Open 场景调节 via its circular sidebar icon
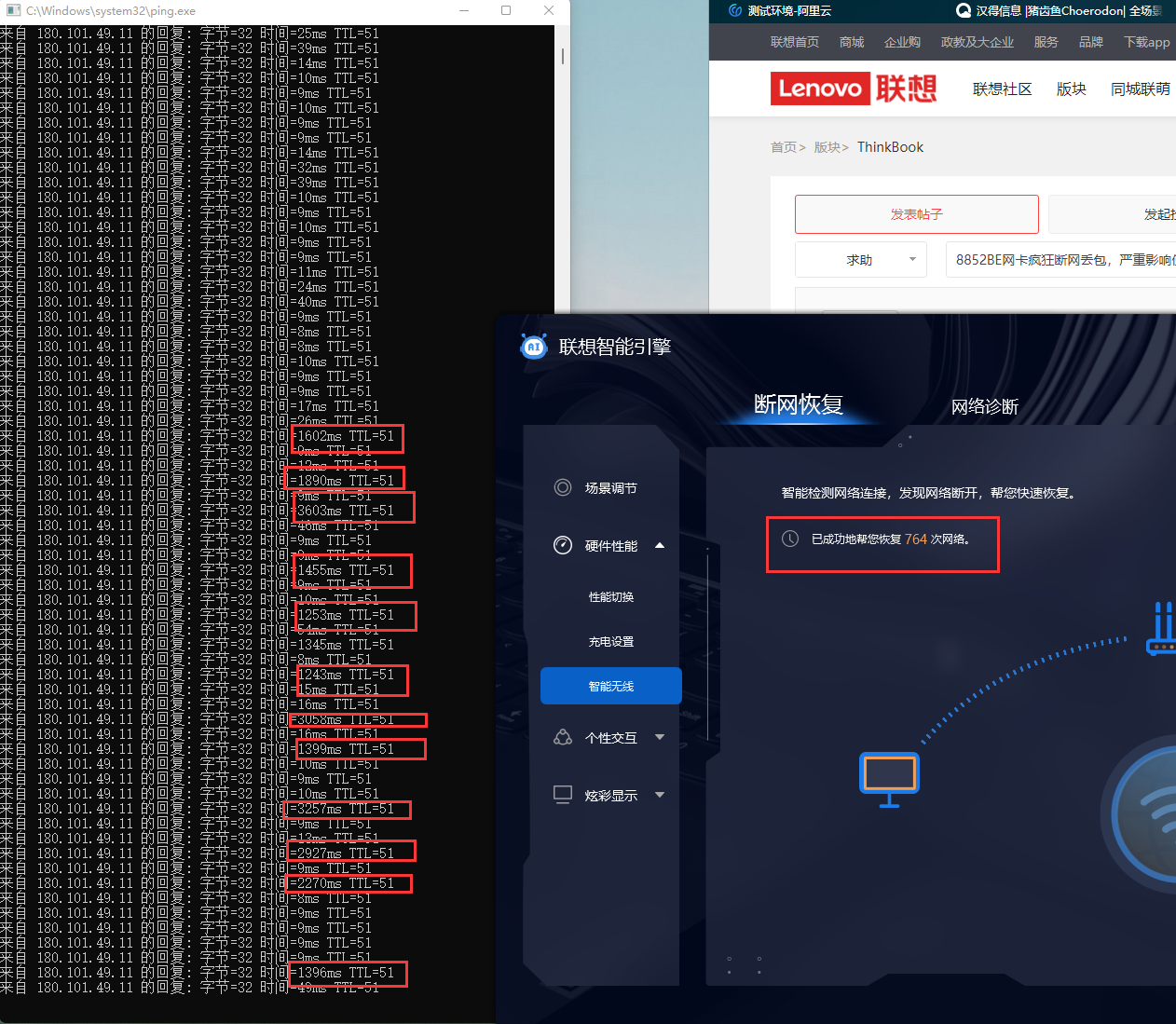Viewport: 1176px width, 1024px height. 563,487
